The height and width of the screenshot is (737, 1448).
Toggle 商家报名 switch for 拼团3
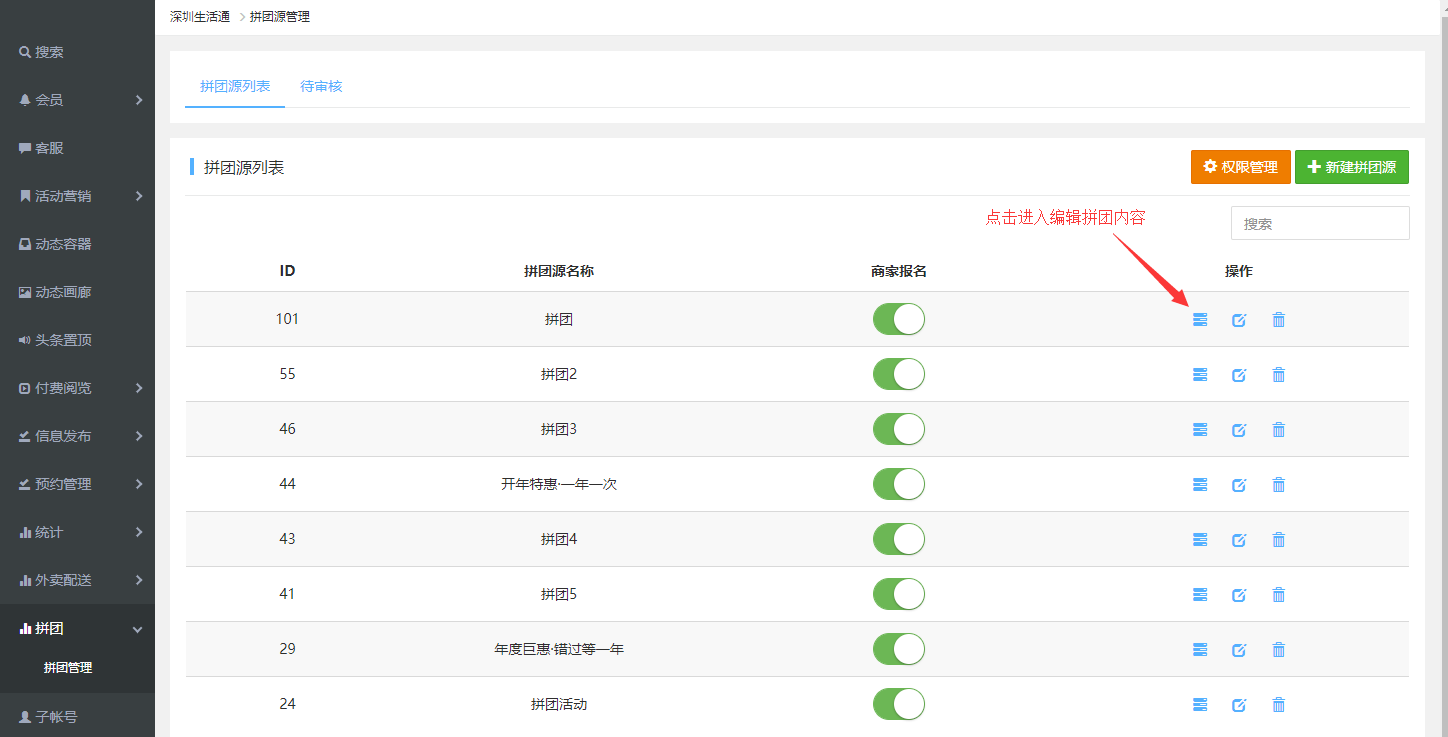pyautogui.click(x=898, y=429)
